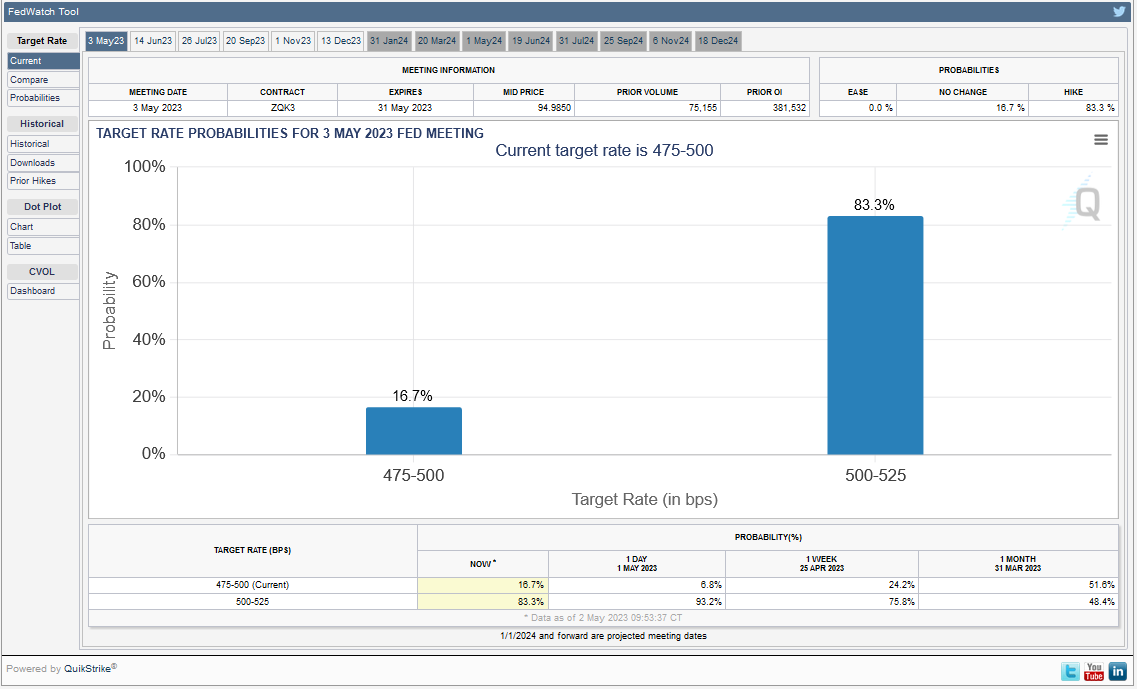1141x689 pixels.
Task: Select the 6 Nov24 meeting tab
Action: pos(671,41)
